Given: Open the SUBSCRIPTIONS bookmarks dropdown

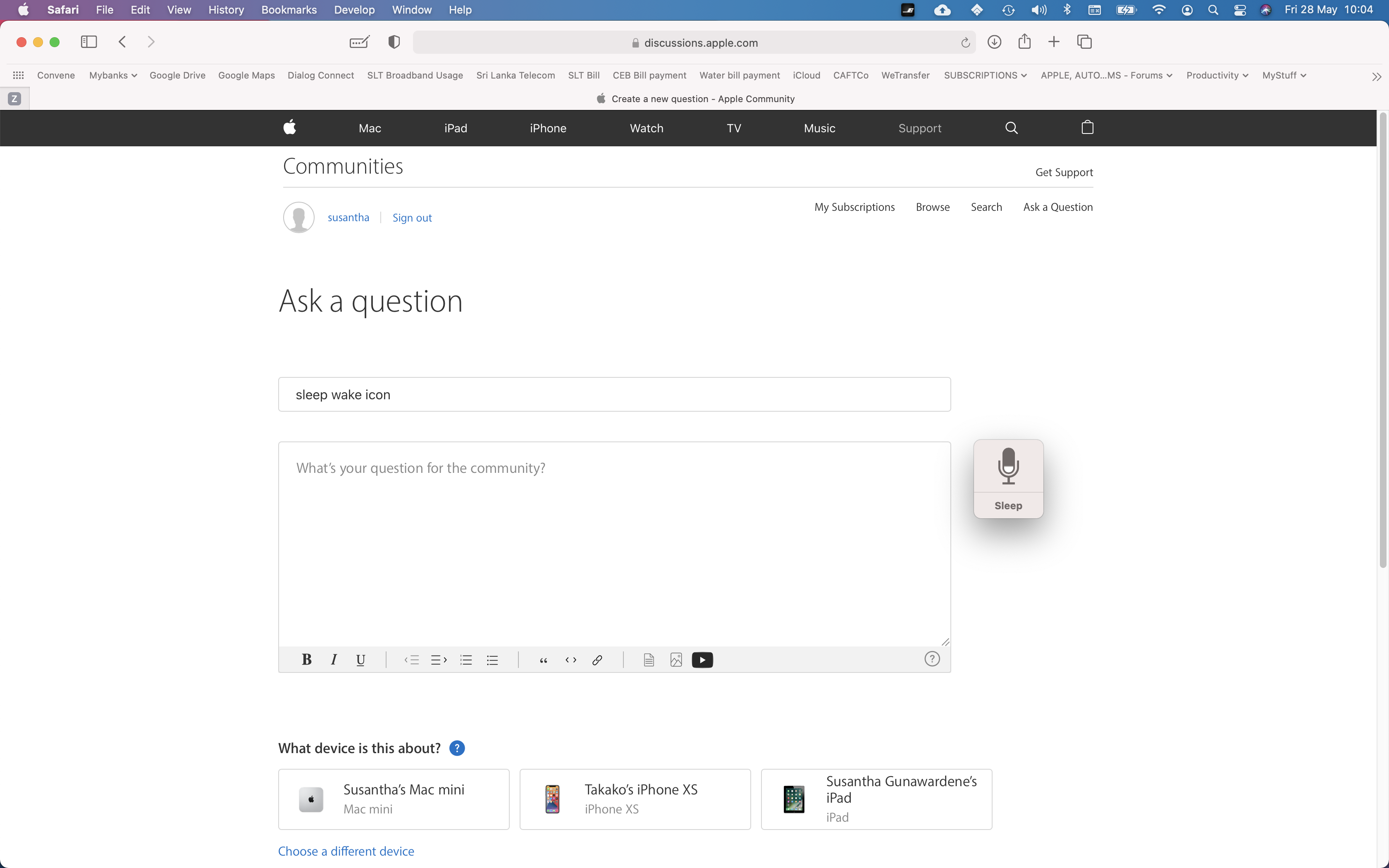Looking at the screenshot, I should click(985, 75).
